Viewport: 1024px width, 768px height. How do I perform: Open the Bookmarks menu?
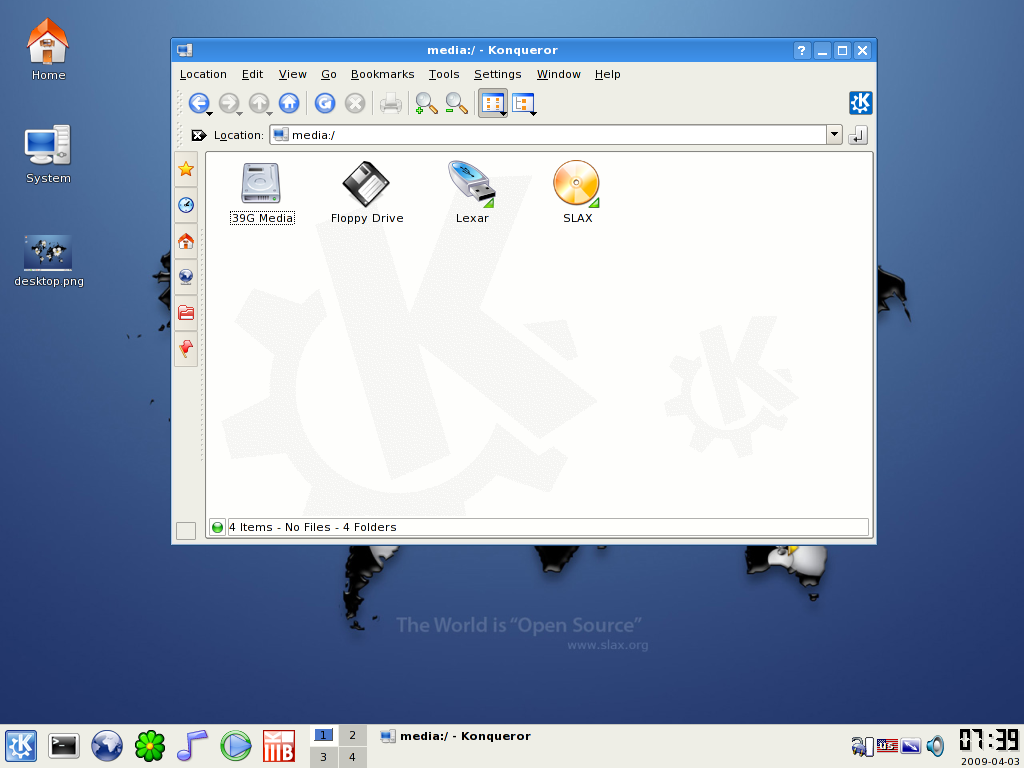[x=382, y=74]
